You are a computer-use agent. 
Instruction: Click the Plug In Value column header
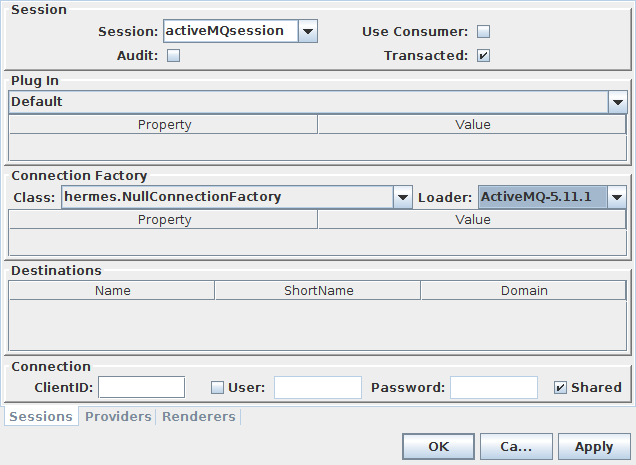click(x=472, y=125)
